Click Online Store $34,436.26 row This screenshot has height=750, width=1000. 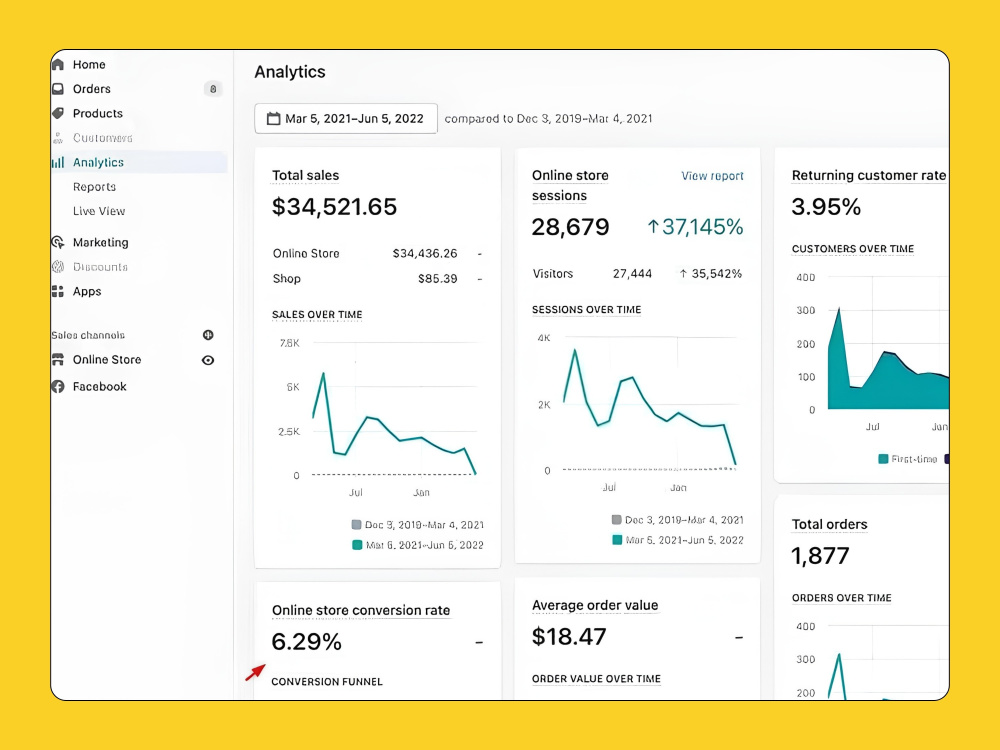(377, 254)
